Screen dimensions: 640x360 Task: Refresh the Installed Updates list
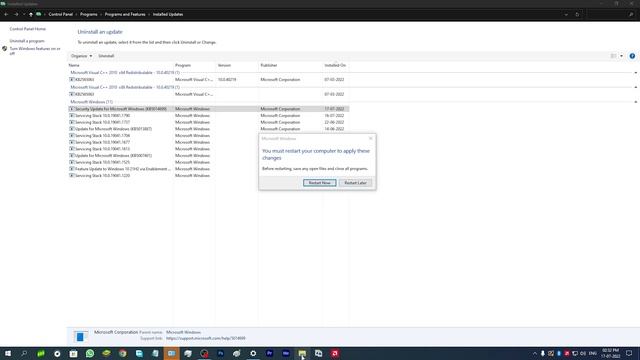click(x=577, y=14)
